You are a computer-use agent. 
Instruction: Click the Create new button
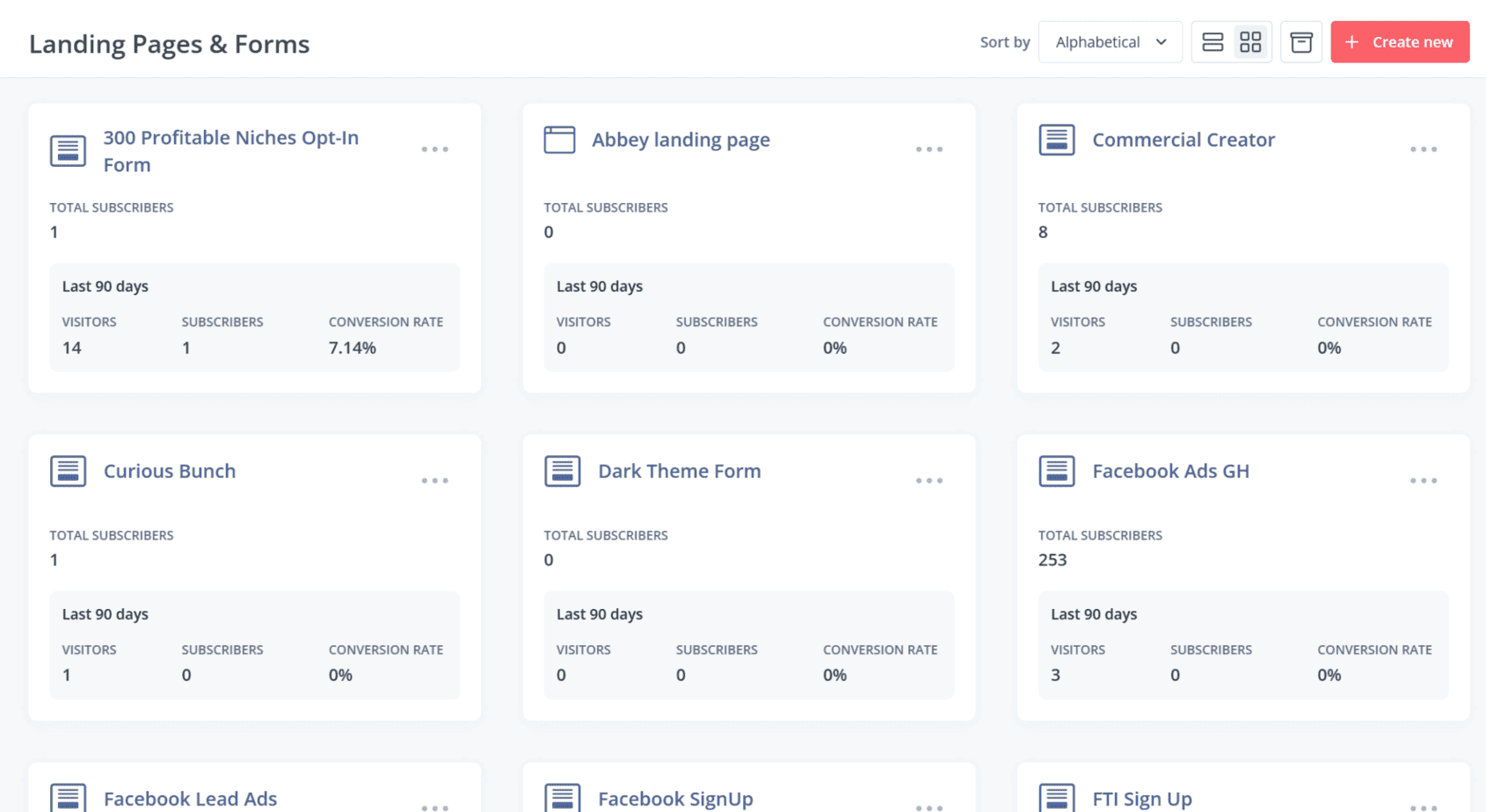coord(1400,42)
